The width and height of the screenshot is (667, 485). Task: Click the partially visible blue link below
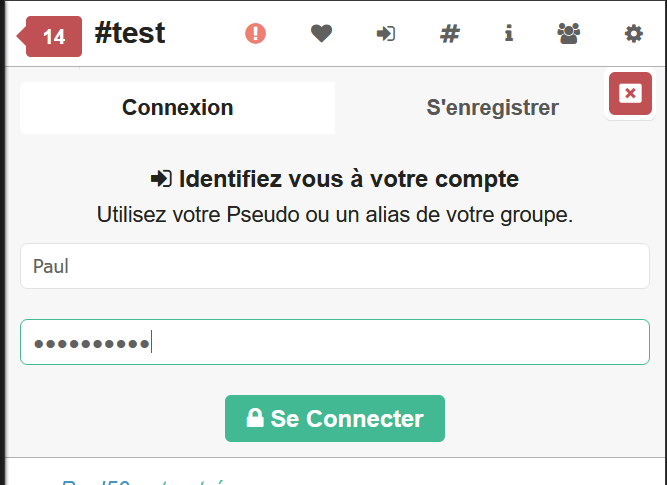[x=140, y=481]
